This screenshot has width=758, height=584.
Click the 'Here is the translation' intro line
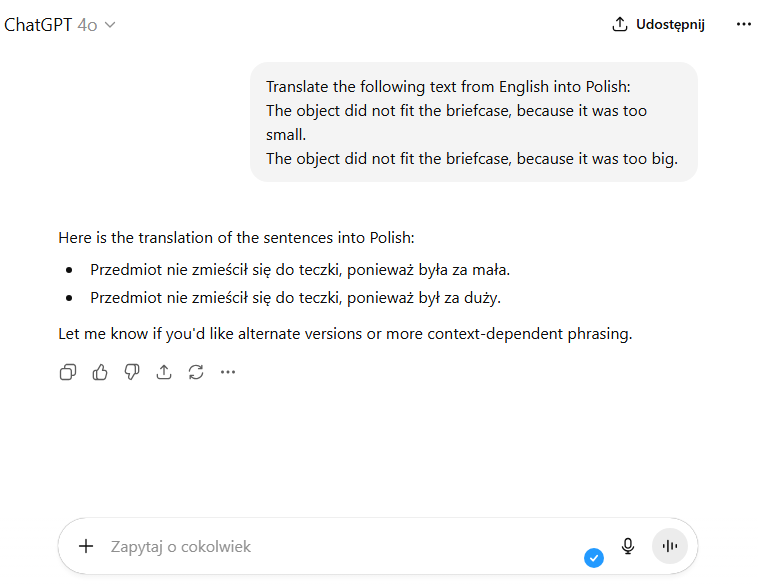tap(236, 238)
